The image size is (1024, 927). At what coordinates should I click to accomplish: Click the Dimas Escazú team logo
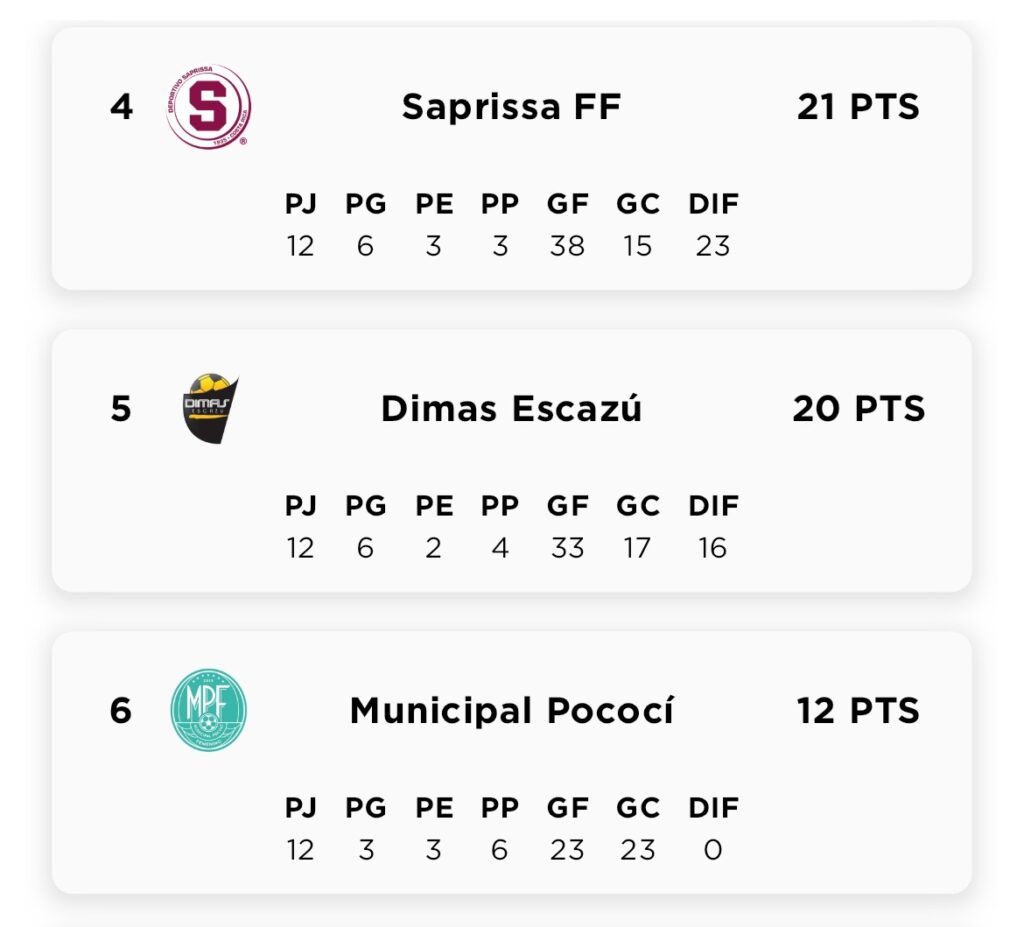pyautogui.click(x=210, y=409)
